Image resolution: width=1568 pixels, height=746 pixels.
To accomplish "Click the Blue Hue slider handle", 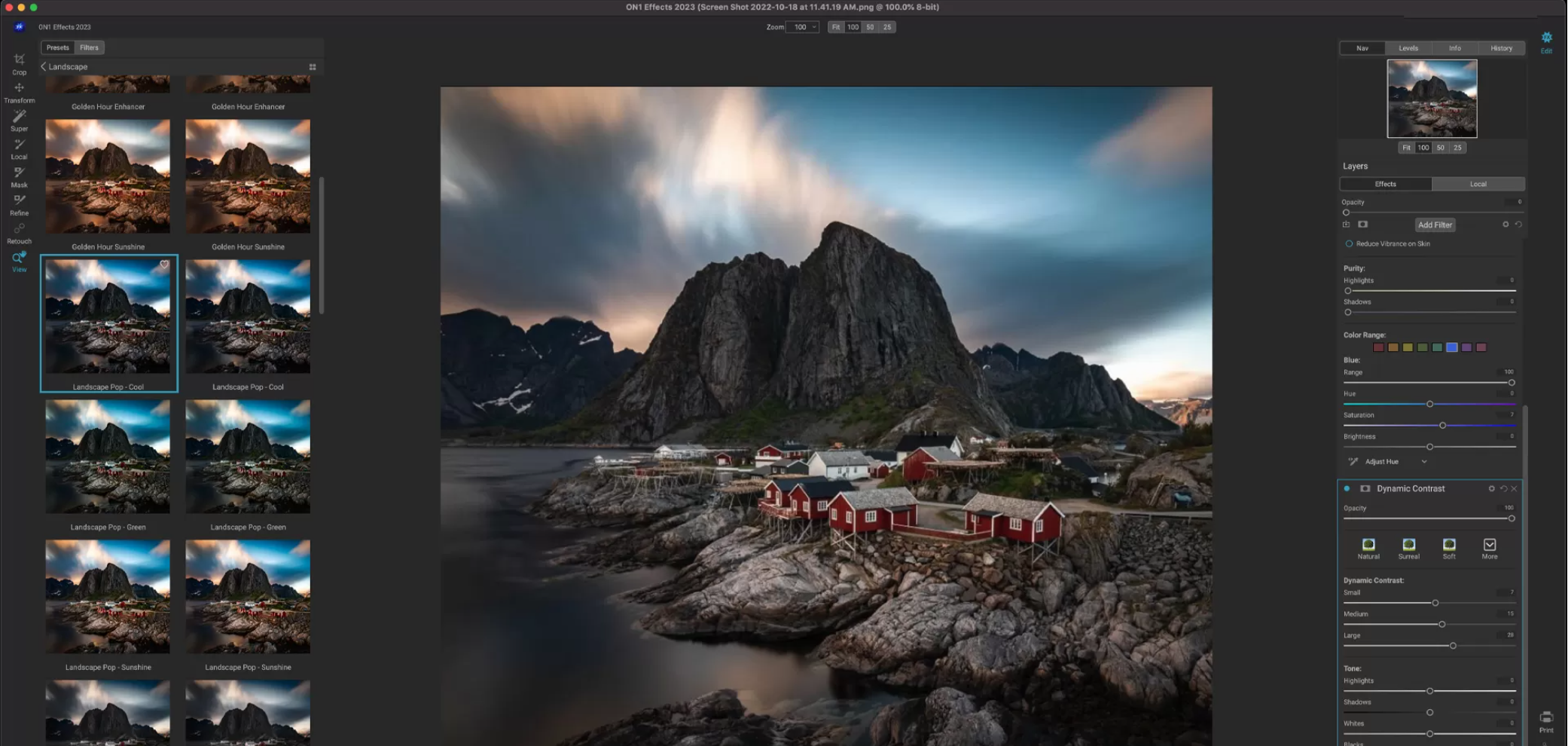I will [x=1429, y=405].
